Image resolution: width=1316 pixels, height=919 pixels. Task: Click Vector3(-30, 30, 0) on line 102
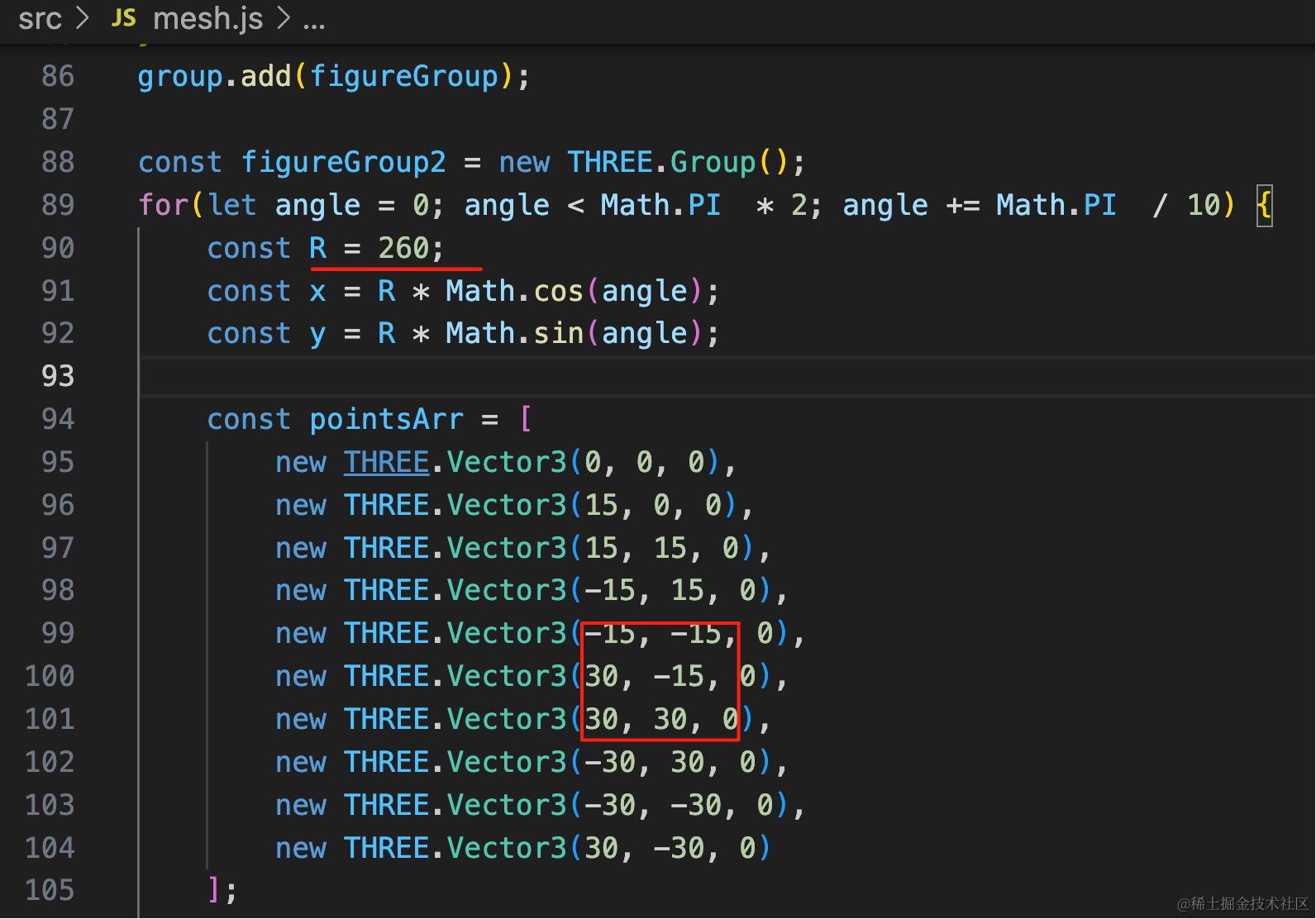[x=609, y=762]
